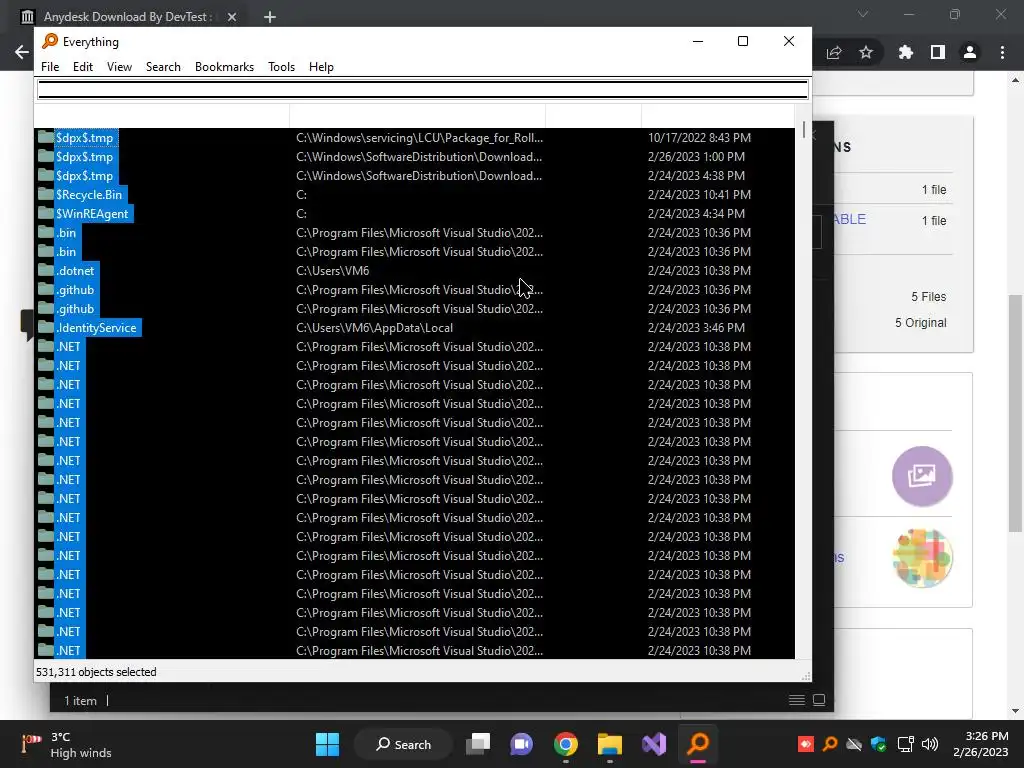Click the AnyDesk tray icon
The image size is (1024, 768).
point(805,744)
